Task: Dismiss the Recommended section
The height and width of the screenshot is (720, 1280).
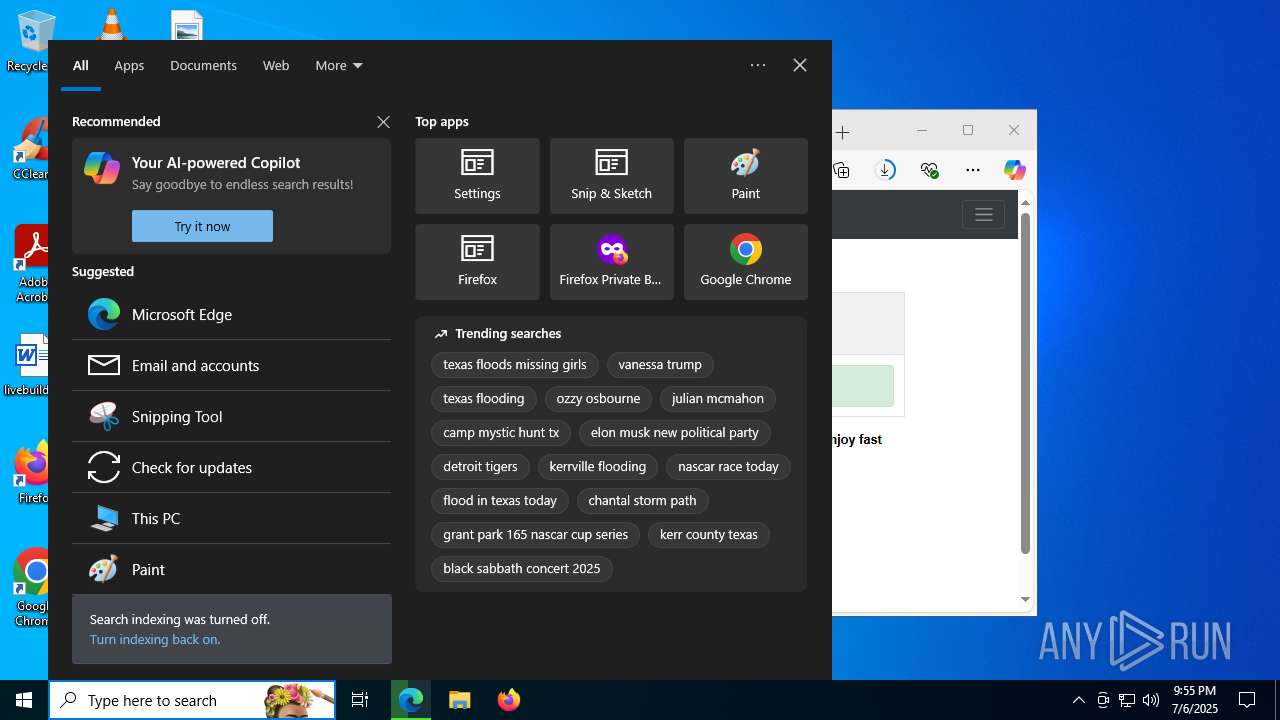Action: click(x=383, y=122)
